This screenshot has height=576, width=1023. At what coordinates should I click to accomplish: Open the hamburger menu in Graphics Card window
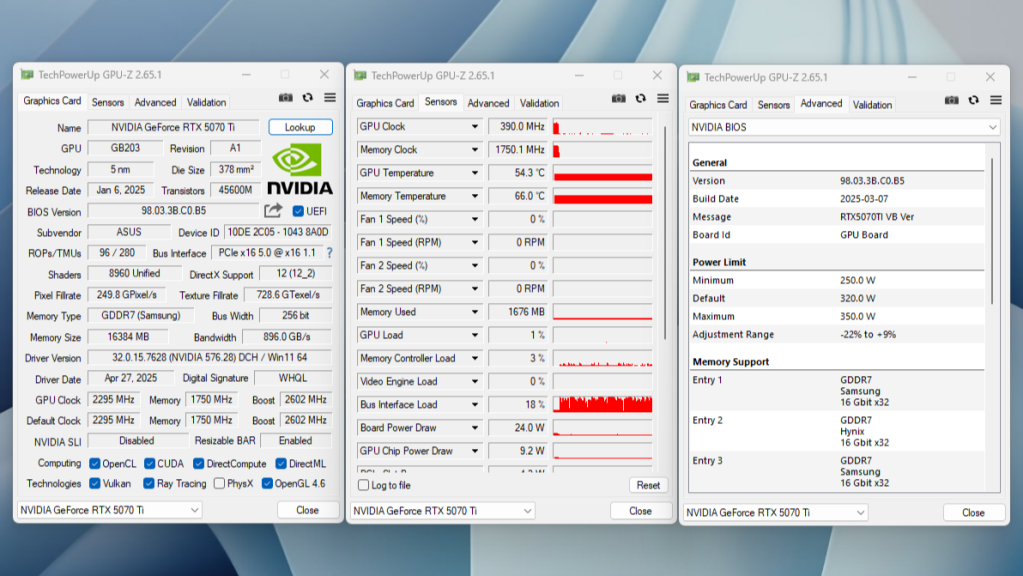pos(330,97)
